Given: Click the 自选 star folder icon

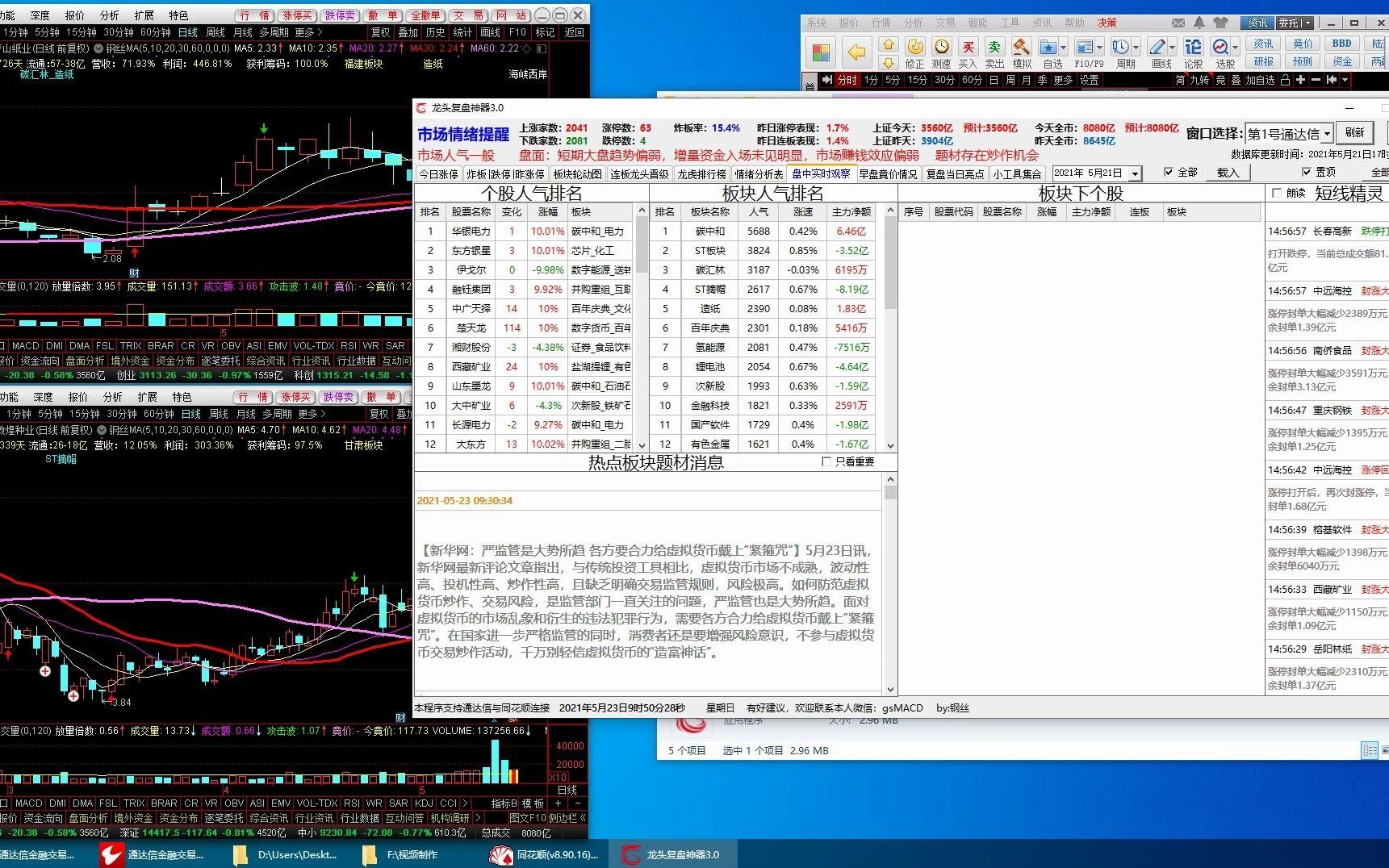Looking at the screenshot, I should 1048,48.
